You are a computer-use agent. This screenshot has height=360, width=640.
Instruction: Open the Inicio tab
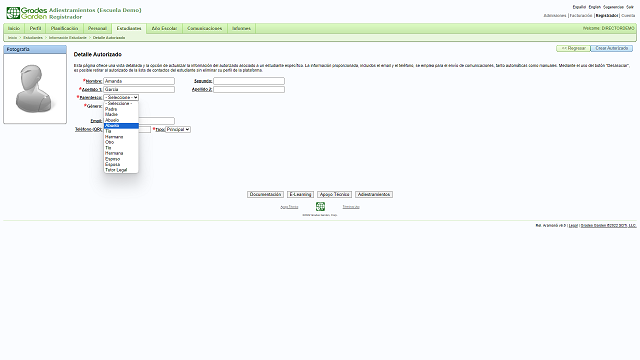(x=14, y=29)
